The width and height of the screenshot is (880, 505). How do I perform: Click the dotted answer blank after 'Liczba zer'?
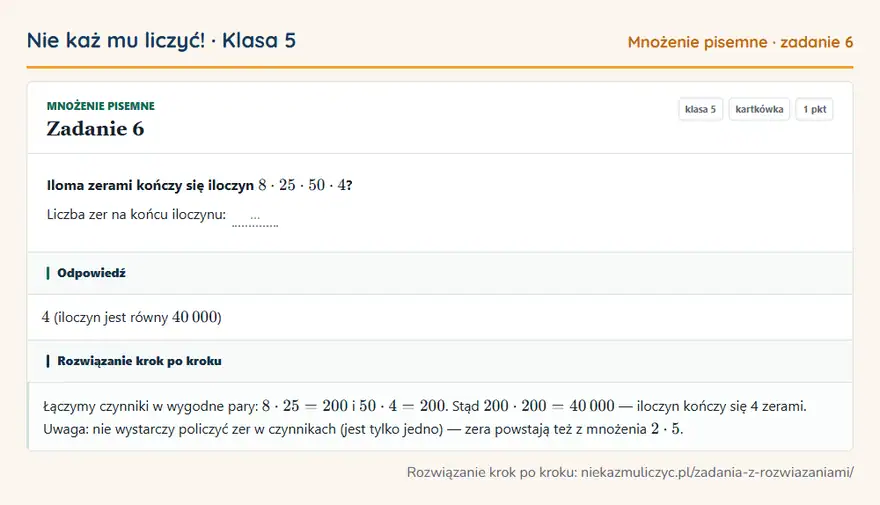click(255, 217)
